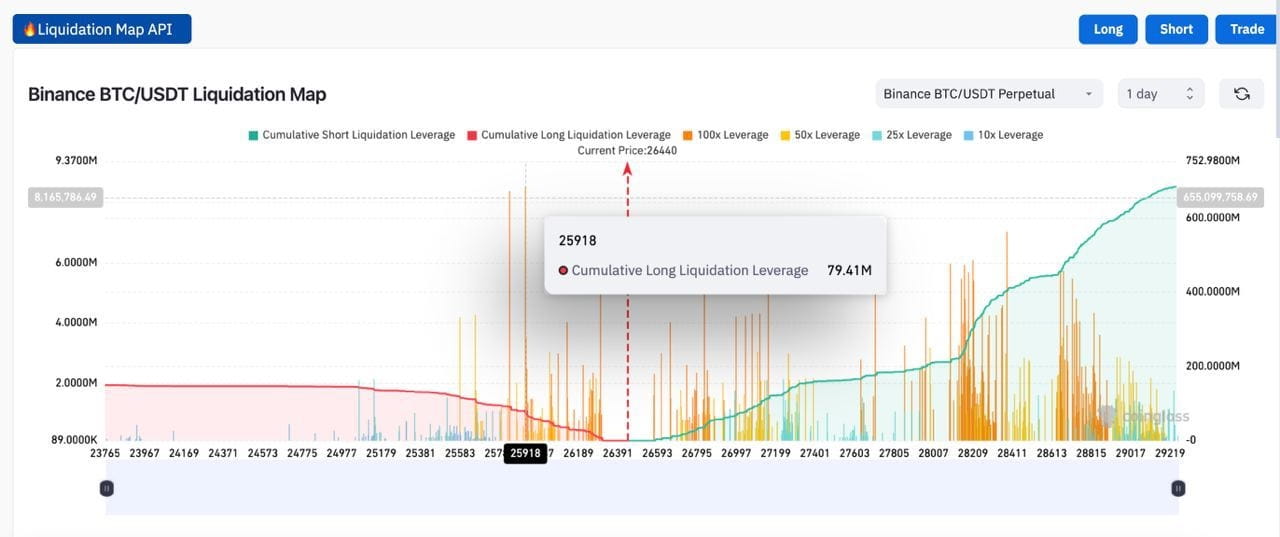The width and height of the screenshot is (1280, 537).
Task: Click the Short button
Action: pos(1176,29)
